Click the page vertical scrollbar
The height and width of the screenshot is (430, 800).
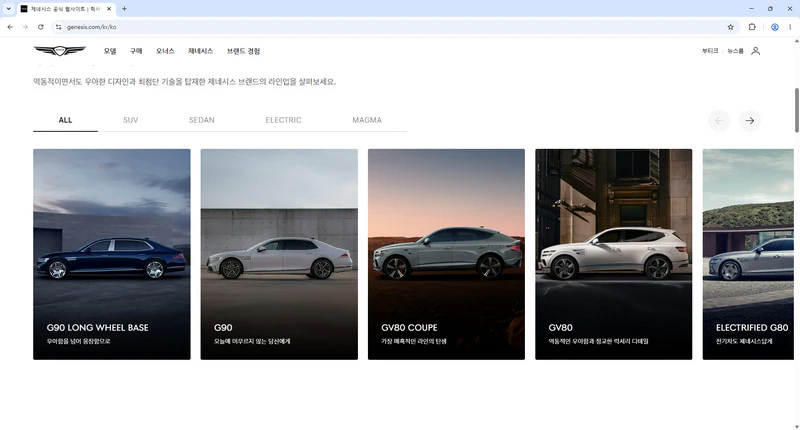(x=796, y=110)
